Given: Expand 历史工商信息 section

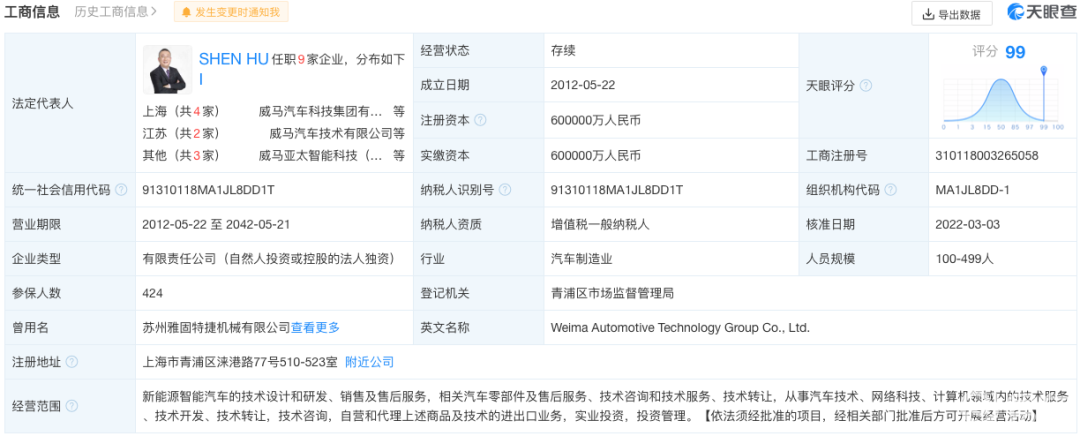Looking at the screenshot, I should (116, 12).
